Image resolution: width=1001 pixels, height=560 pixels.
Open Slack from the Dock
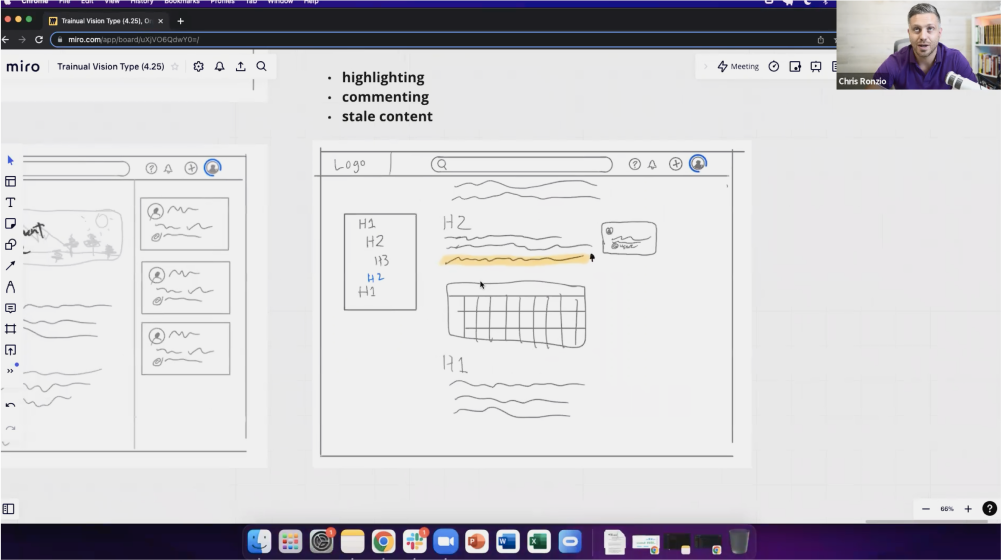[x=414, y=542]
